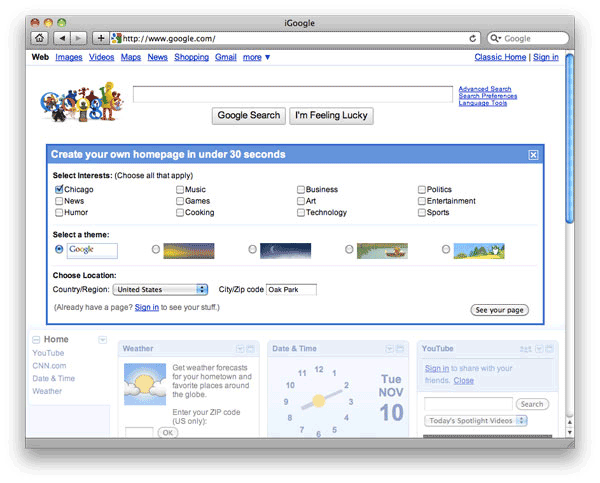The height and width of the screenshot is (483, 600).
Task: Open the YouTube gadget menu arrow
Action: coord(539,349)
